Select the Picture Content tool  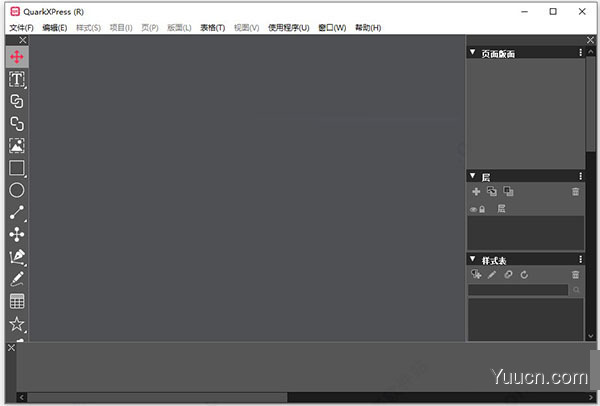(x=17, y=146)
